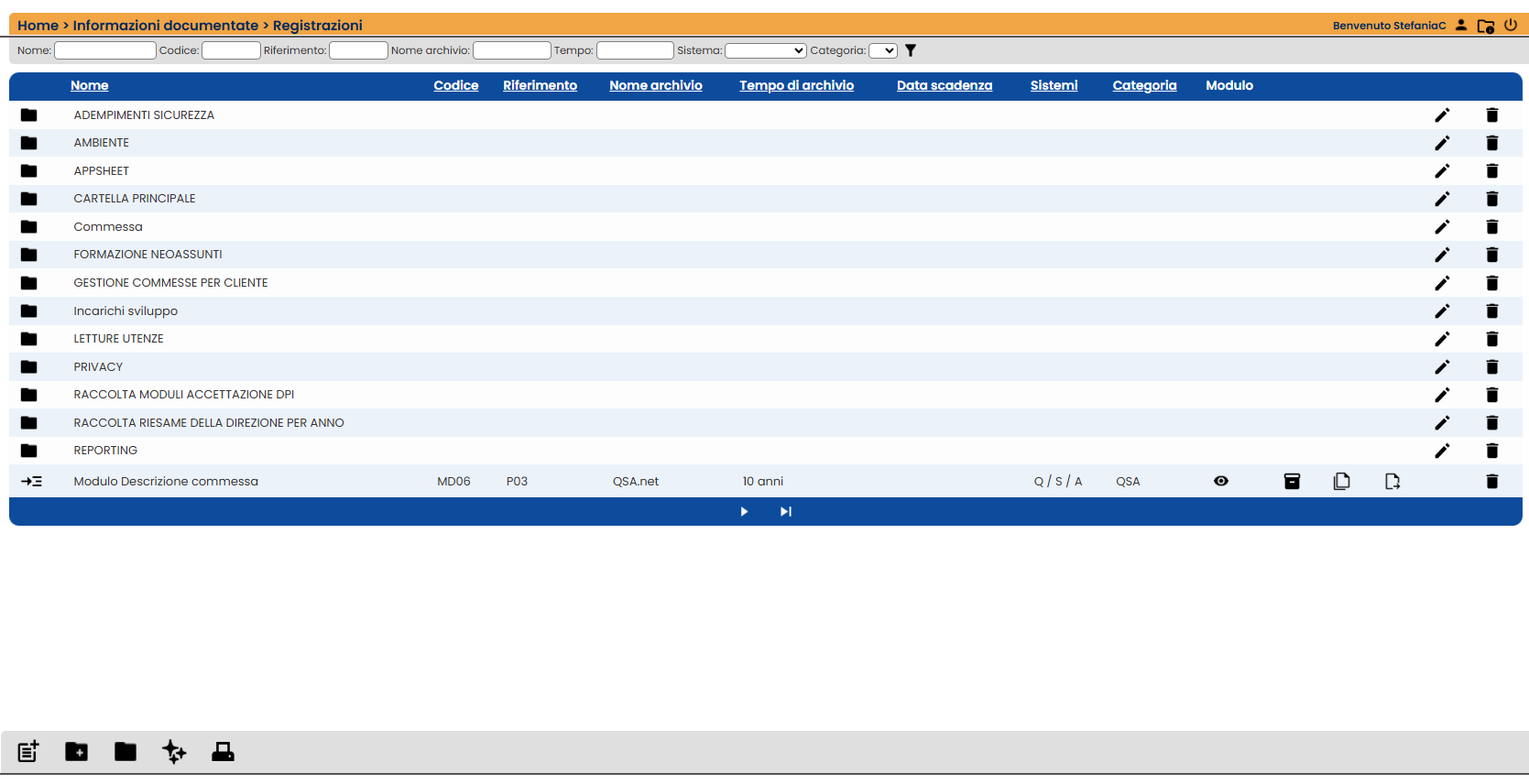The width and height of the screenshot is (1529, 784).
Task: Create a new folder from bottom toolbar
Action: coord(77,752)
